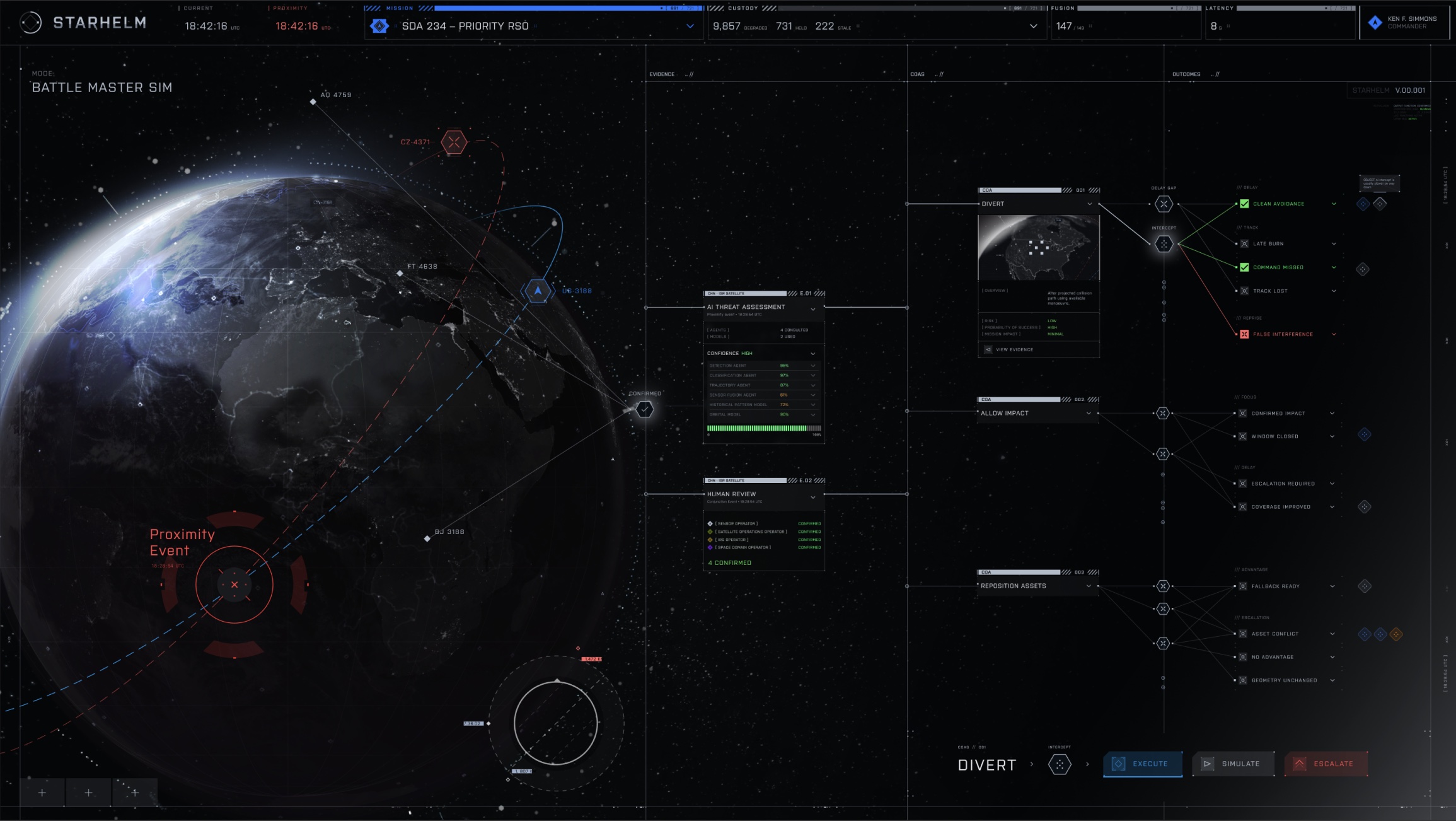The image size is (1456, 821).
Task: Click the green confidence progress bar
Action: [764, 428]
